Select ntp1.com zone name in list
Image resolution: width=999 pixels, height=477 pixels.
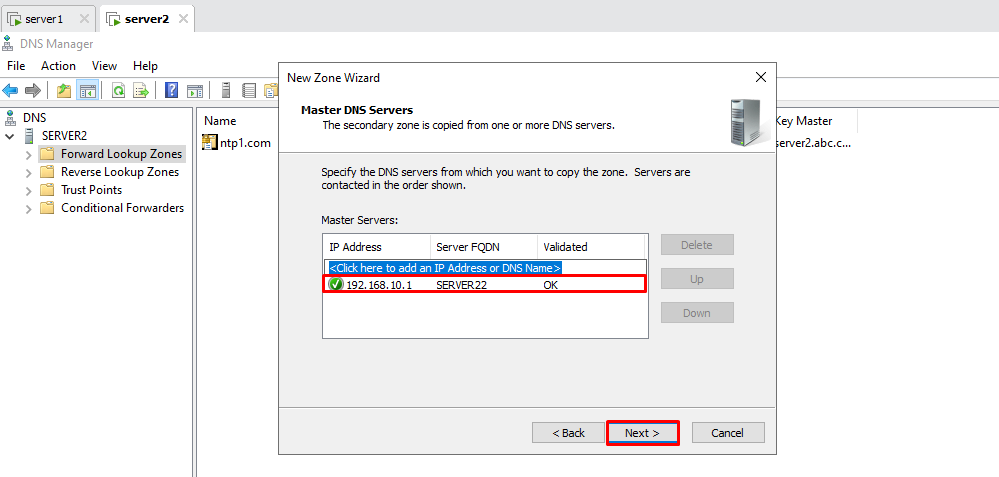tap(245, 143)
